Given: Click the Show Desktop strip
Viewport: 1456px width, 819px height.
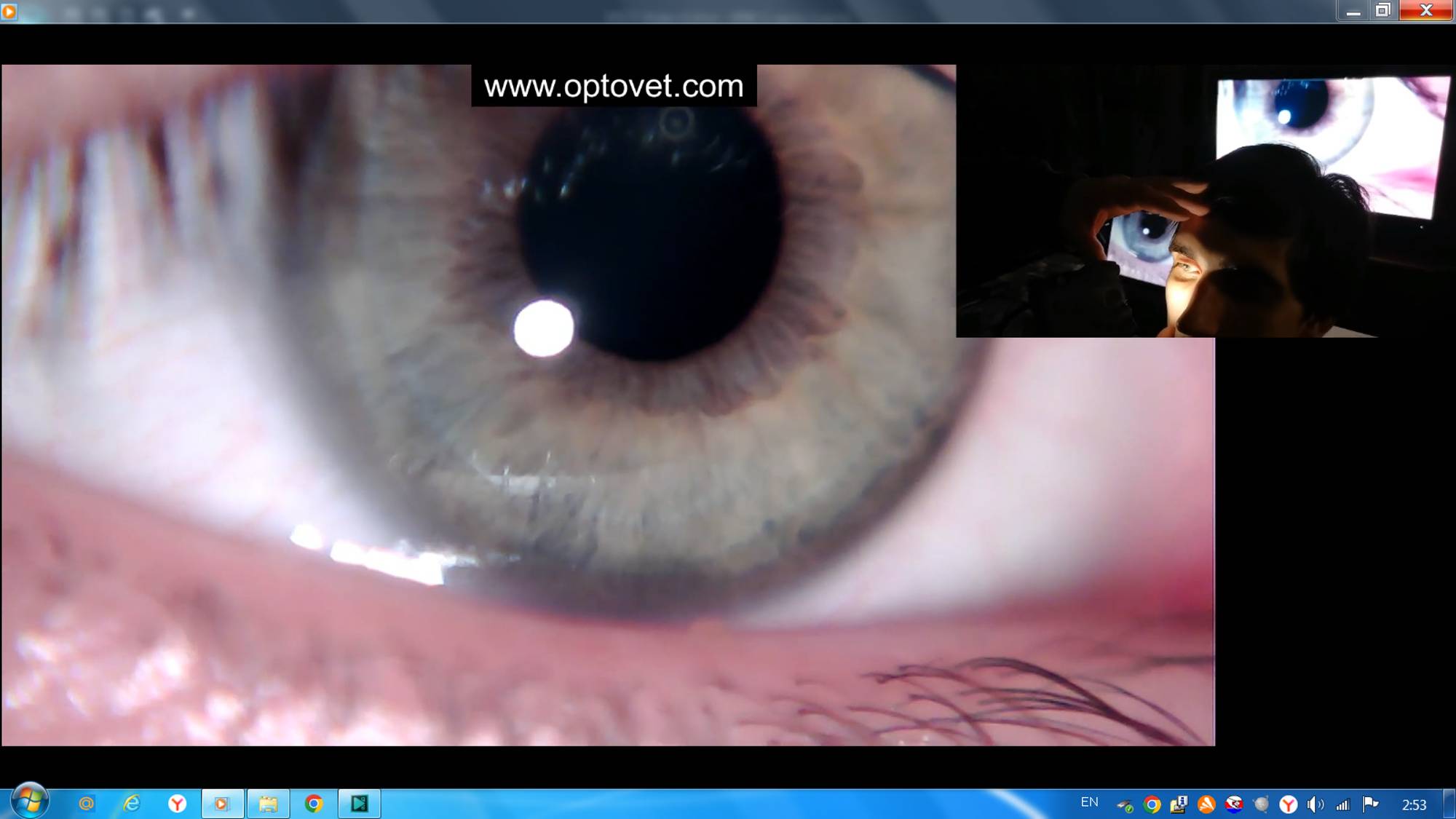Looking at the screenshot, I should (1449, 804).
